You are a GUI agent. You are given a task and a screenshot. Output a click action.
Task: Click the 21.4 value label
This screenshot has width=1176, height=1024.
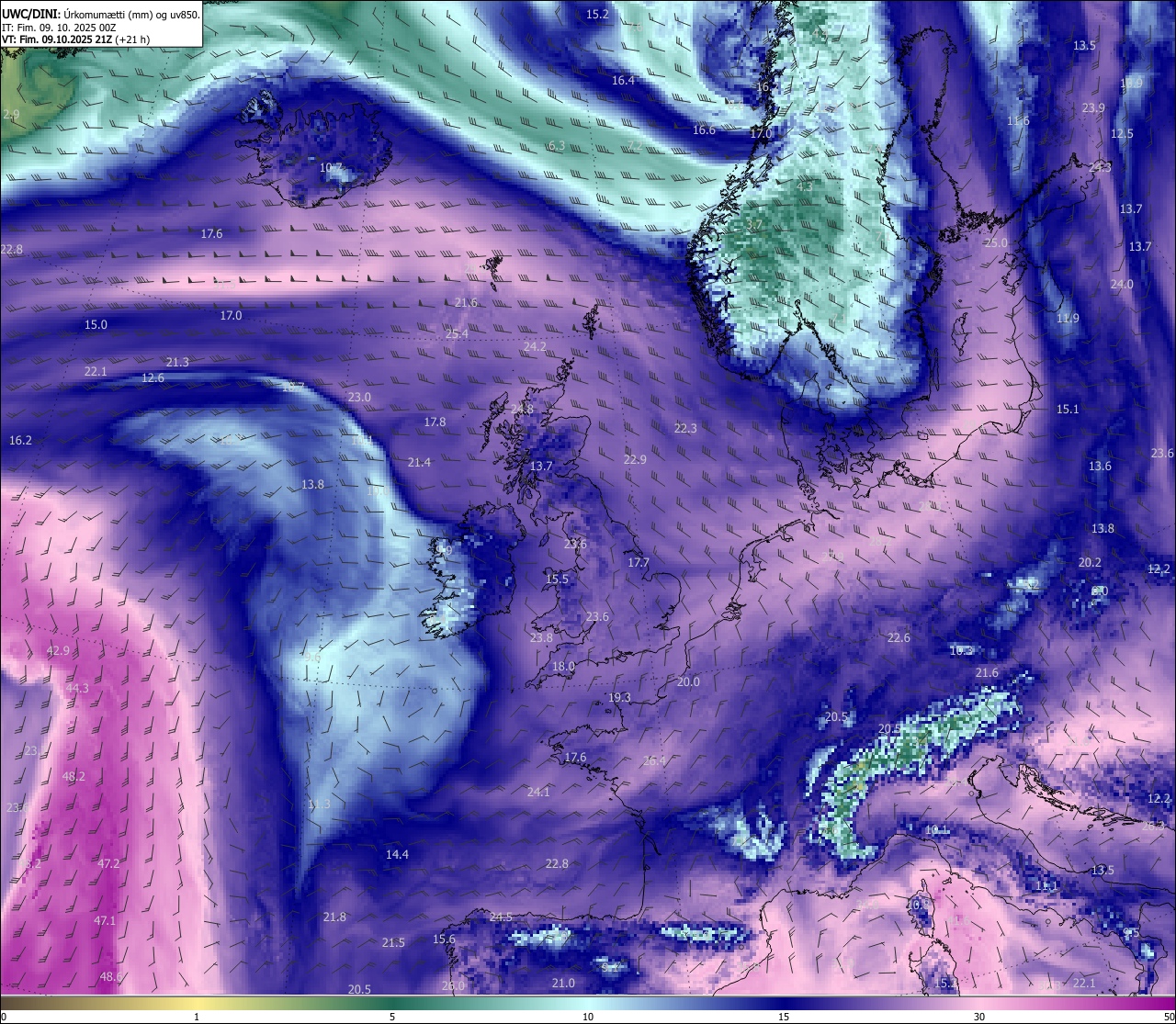click(x=419, y=463)
